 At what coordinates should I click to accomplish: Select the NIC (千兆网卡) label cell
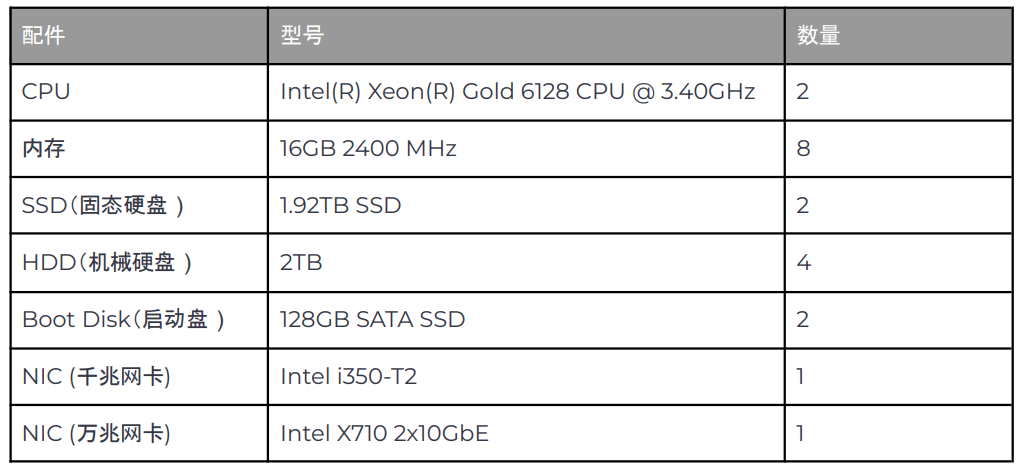(x=139, y=377)
